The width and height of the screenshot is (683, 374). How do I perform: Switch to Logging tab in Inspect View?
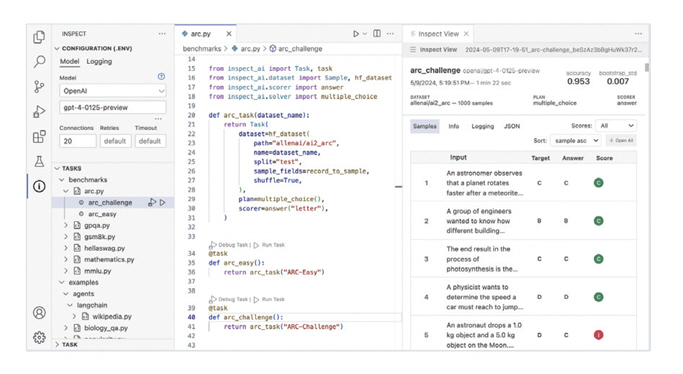483,126
